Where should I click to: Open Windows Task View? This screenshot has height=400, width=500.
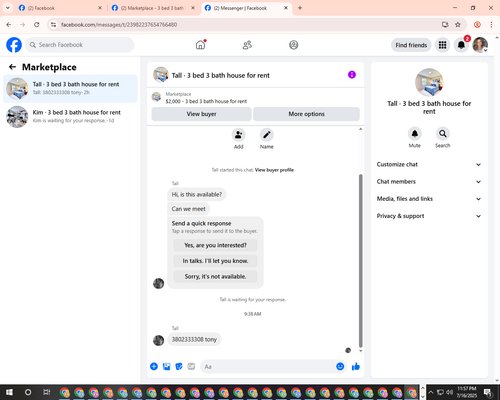click(47, 392)
